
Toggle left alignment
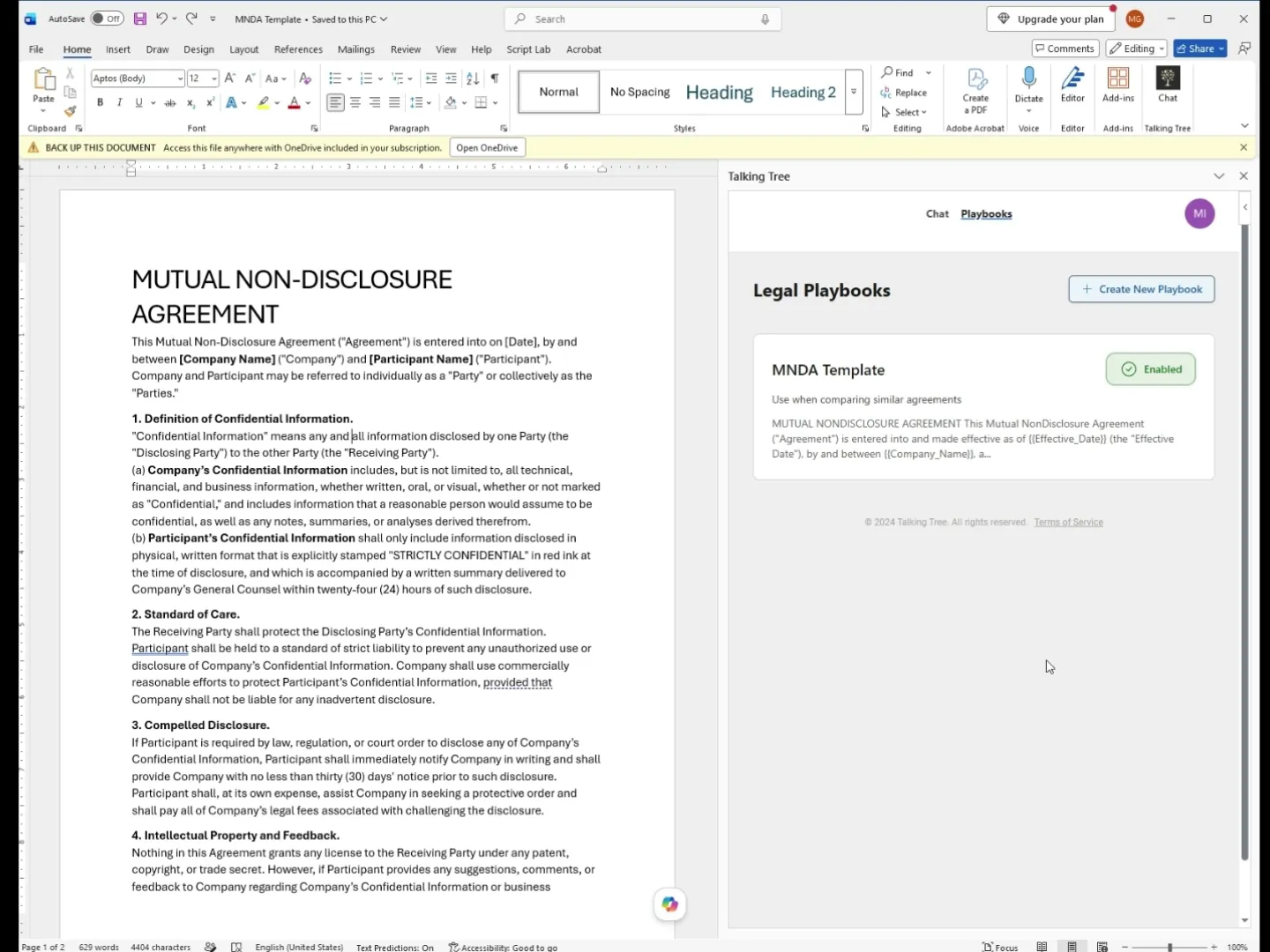335,103
